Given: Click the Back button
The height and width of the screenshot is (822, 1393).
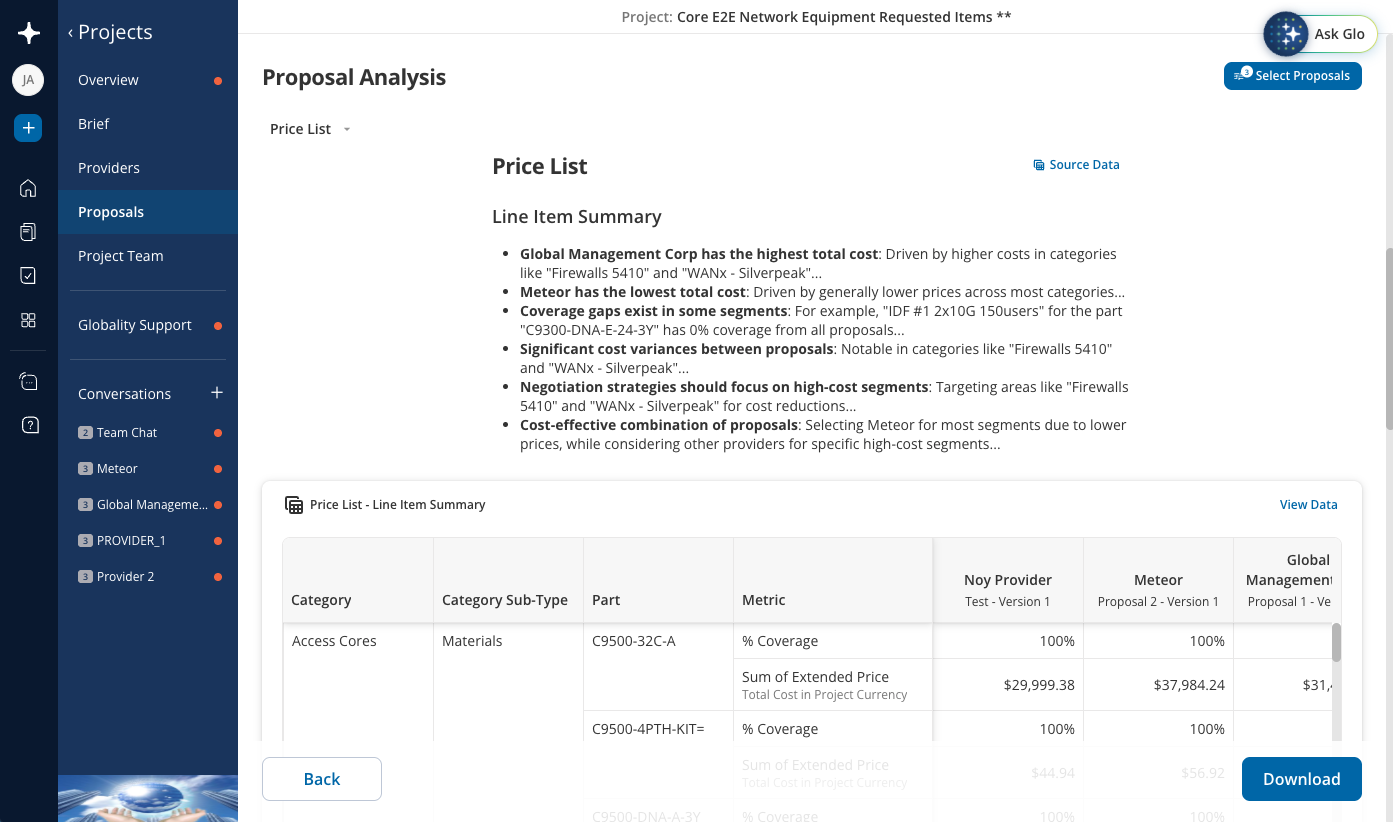Looking at the screenshot, I should click(x=322, y=779).
